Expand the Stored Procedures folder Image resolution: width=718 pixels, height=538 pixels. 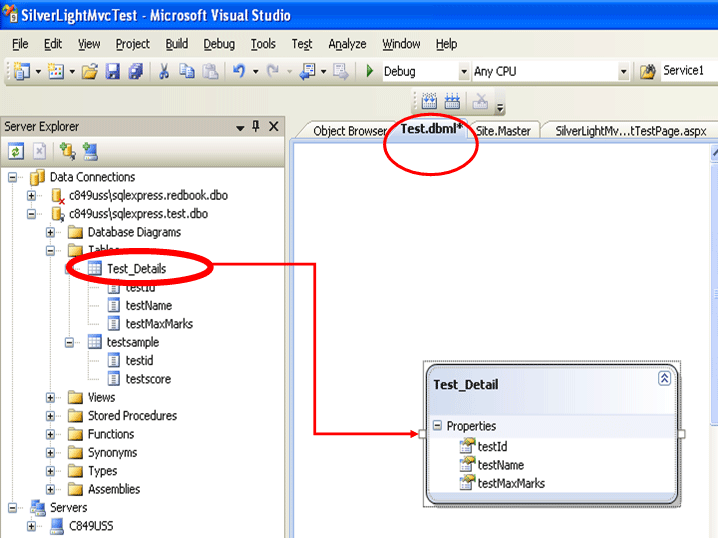[50, 416]
